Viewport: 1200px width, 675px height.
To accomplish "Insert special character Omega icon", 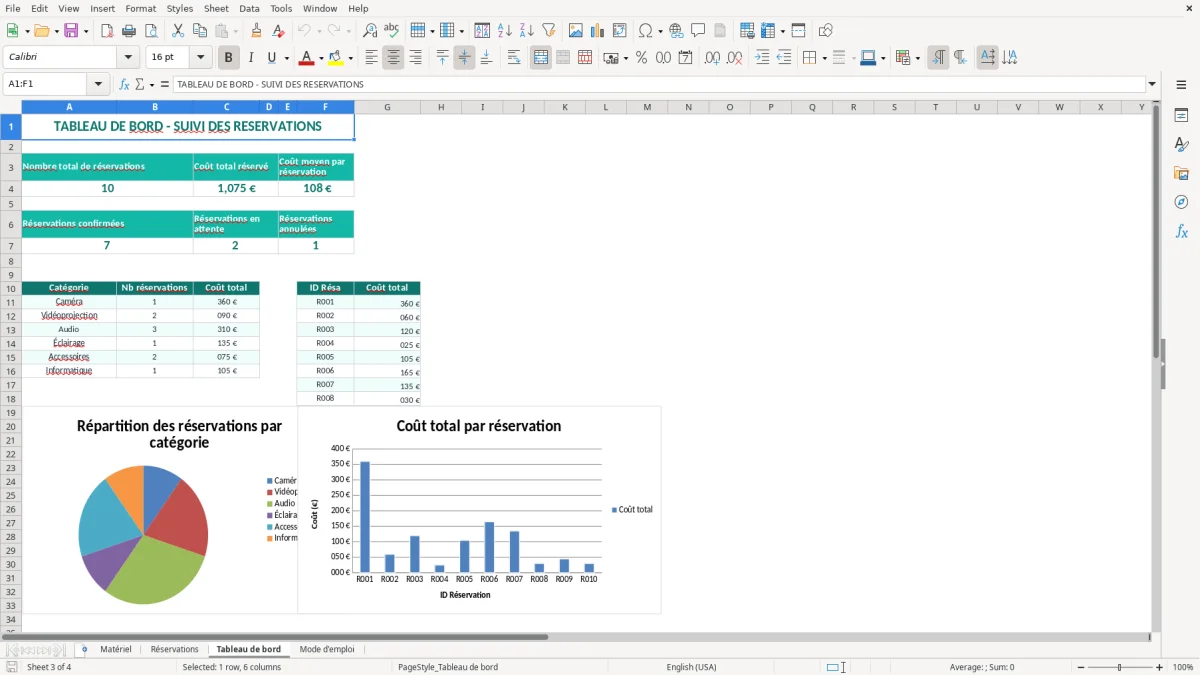I will pos(645,31).
